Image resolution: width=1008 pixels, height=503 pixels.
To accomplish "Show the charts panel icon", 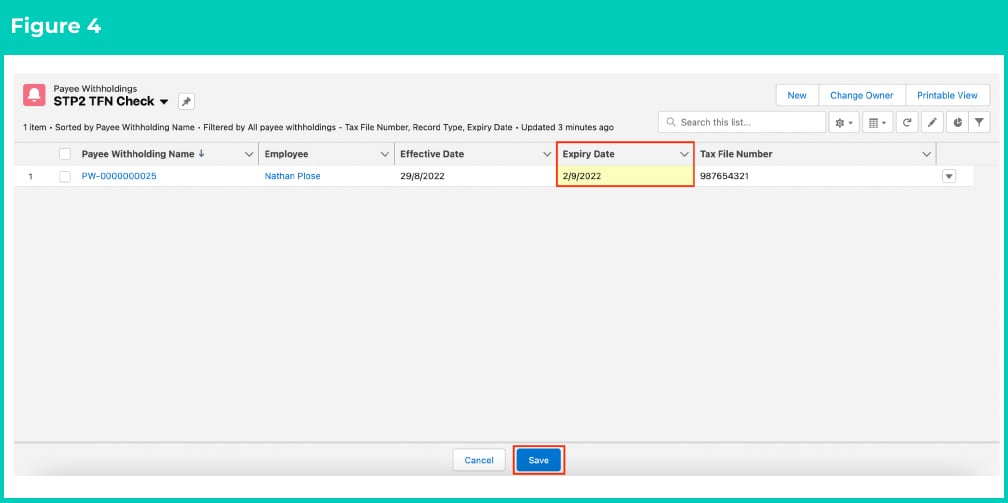I will [957, 122].
